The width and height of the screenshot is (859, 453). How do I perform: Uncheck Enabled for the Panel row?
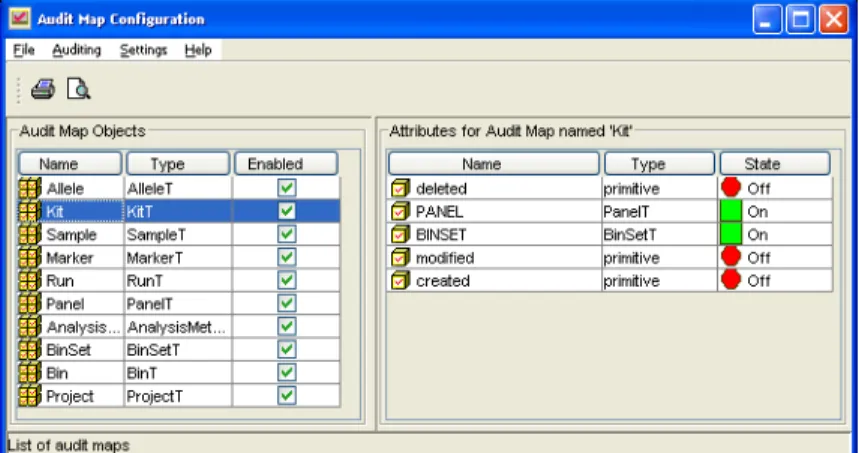pyautogui.click(x=287, y=303)
